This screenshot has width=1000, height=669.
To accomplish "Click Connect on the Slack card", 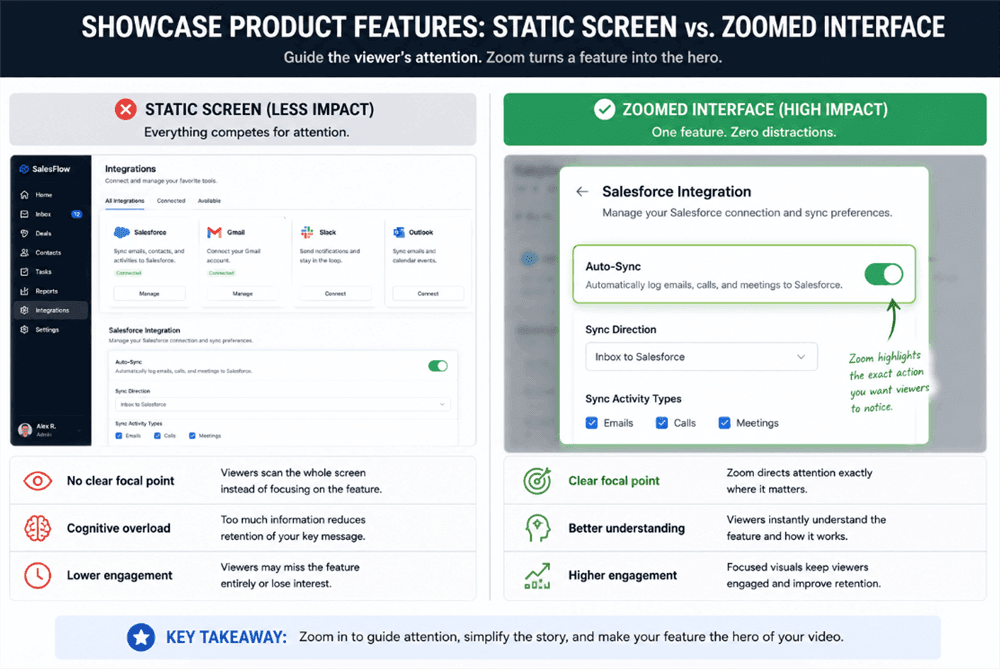I will 335,294.
